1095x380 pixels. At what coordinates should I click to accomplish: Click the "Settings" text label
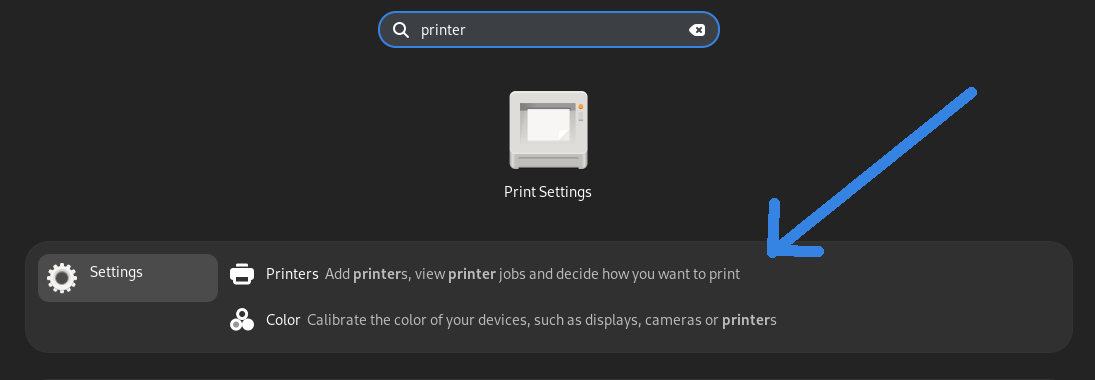click(x=116, y=272)
